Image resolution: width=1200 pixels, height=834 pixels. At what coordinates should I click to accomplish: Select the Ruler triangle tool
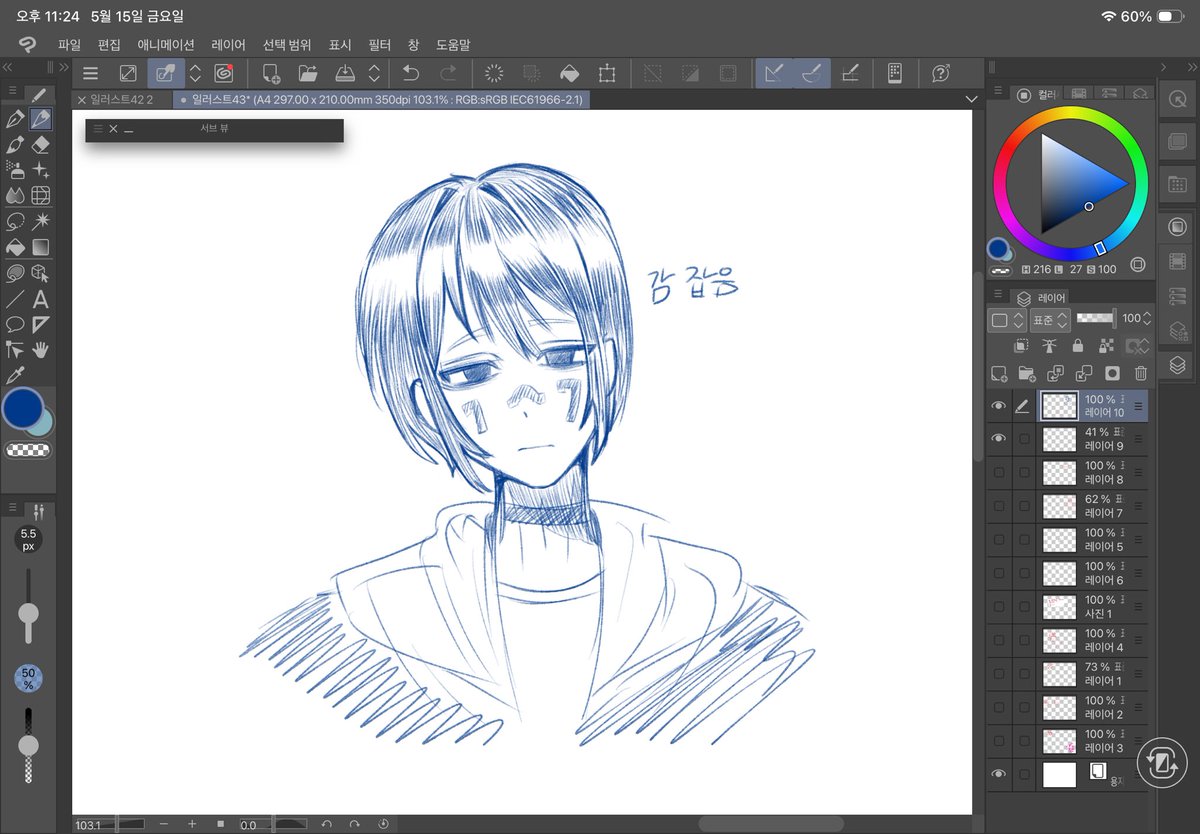[41, 324]
